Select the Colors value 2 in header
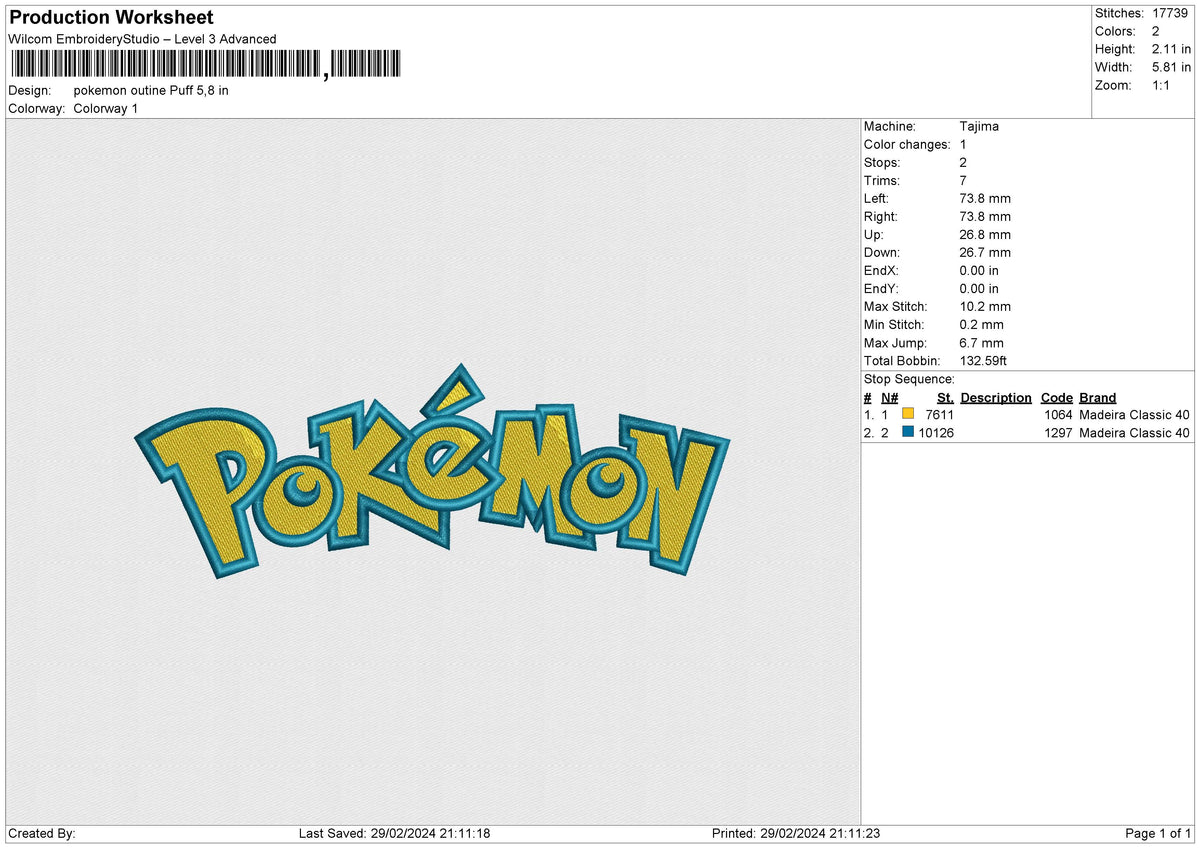 pyautogui.click(x=1155, y=31)
